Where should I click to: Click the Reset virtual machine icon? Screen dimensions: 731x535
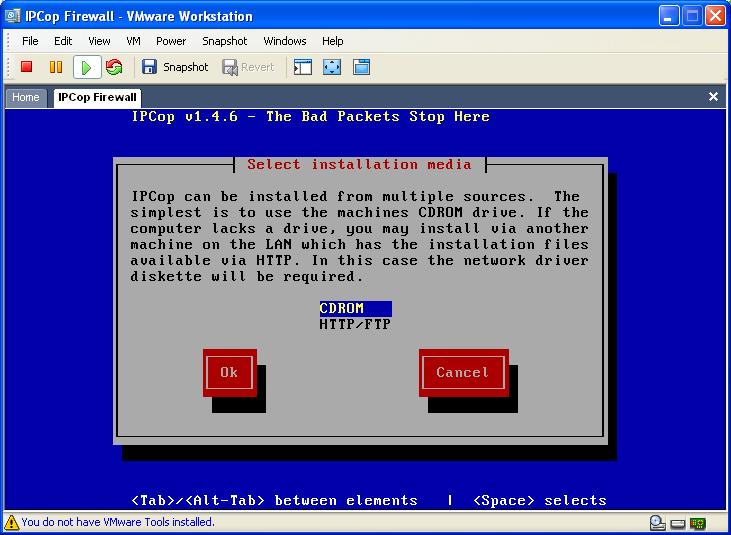114,67
